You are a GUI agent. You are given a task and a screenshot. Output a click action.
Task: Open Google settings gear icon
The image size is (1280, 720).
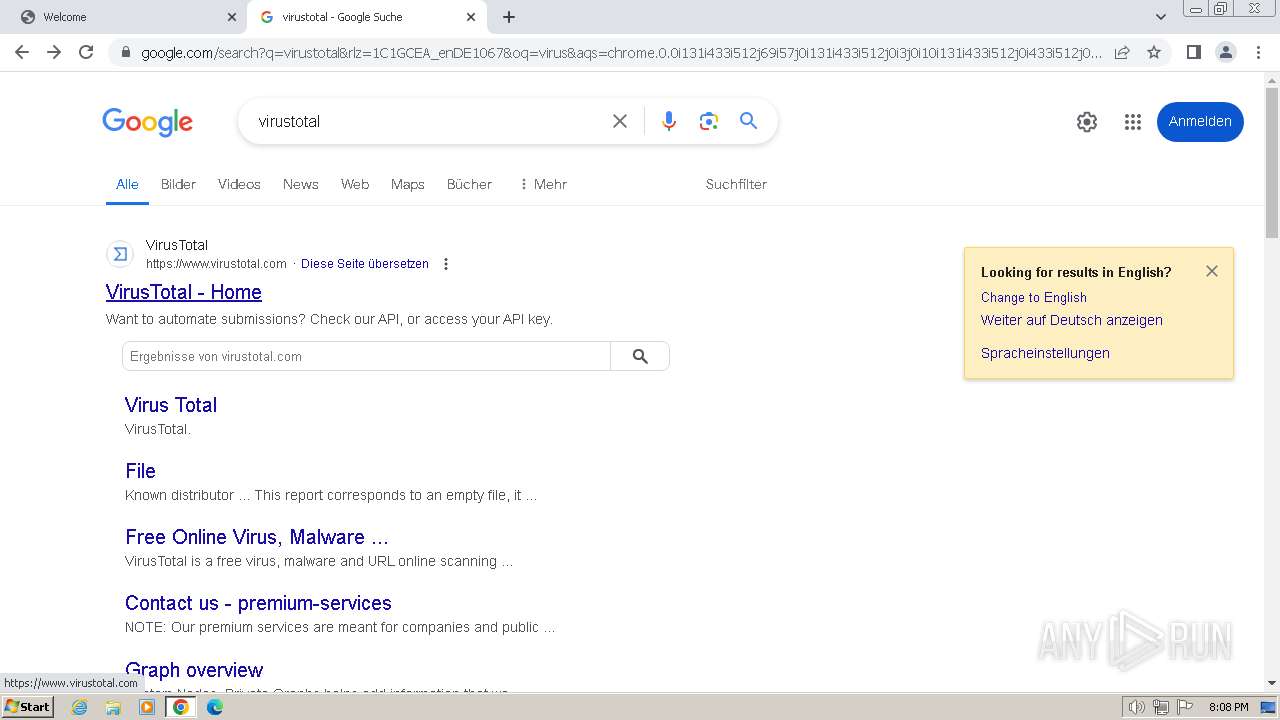[x=1087, y=122]
